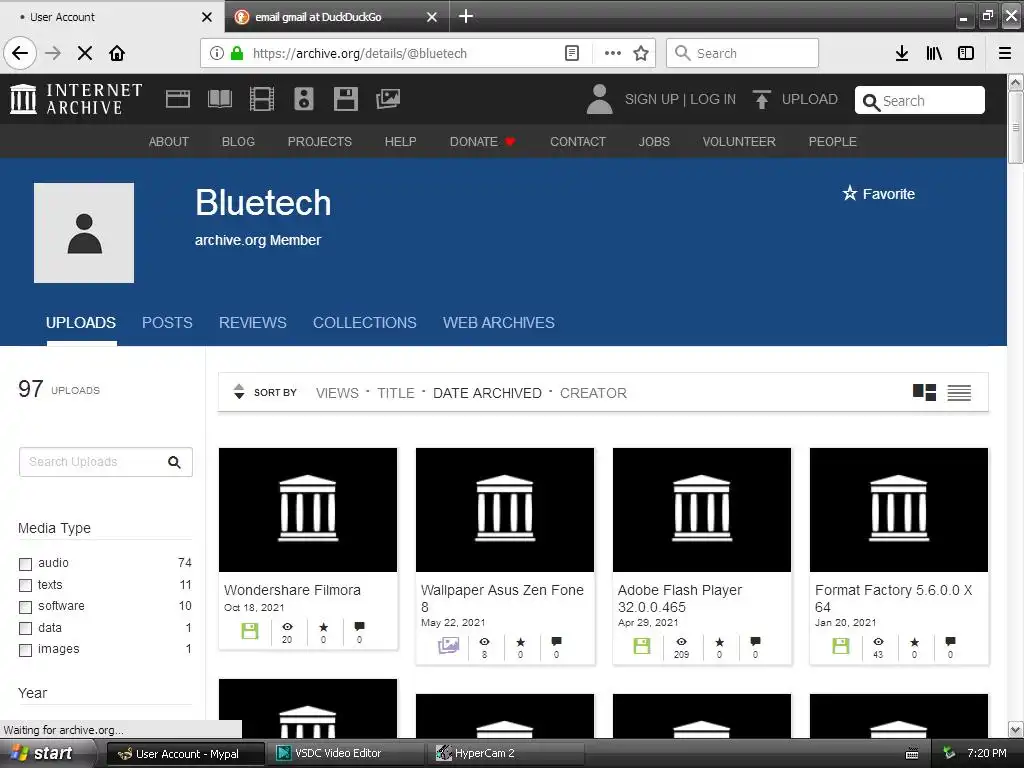Open the Help link

click(x=400, y=142)
